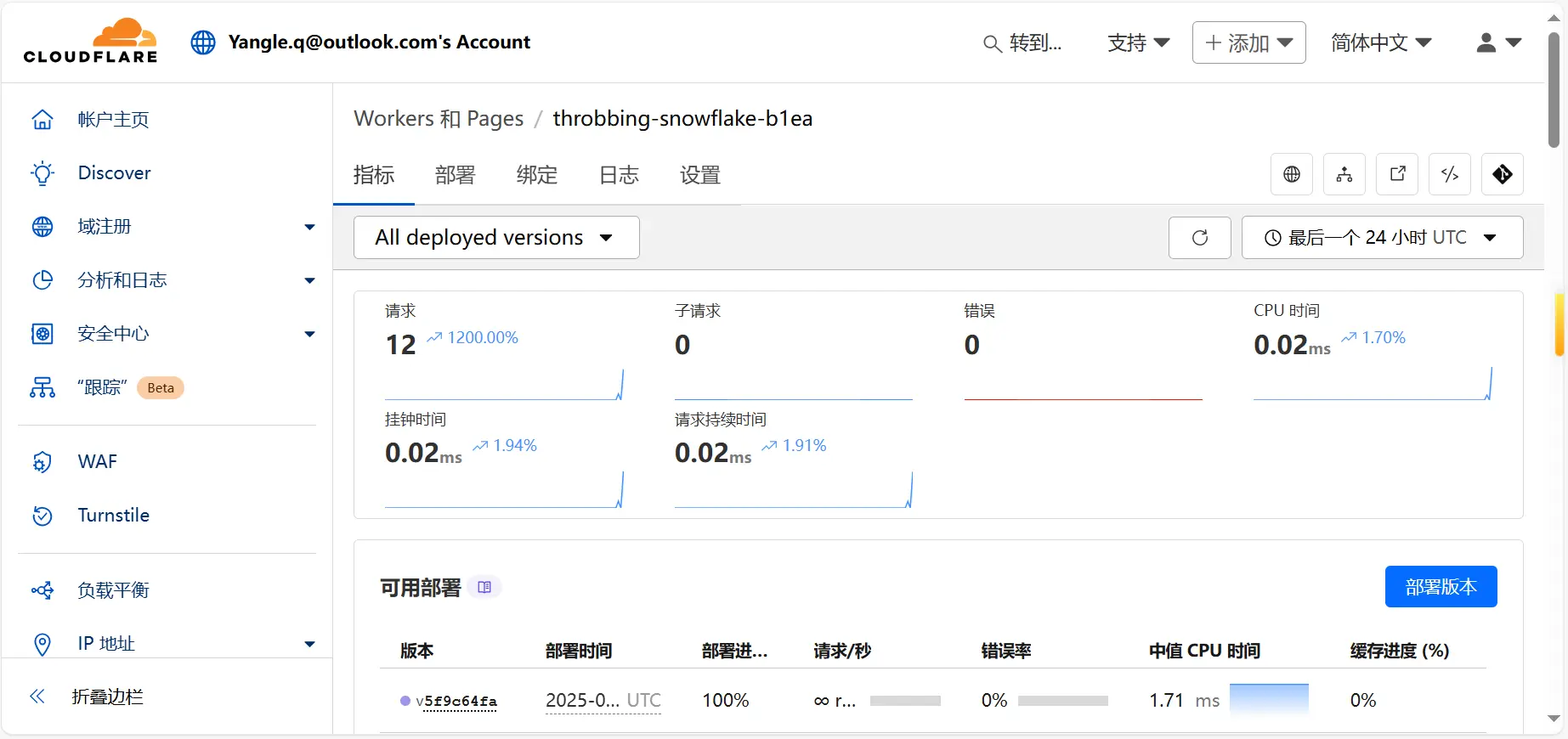Click the 部署版本 button

tap(1441, 587)
